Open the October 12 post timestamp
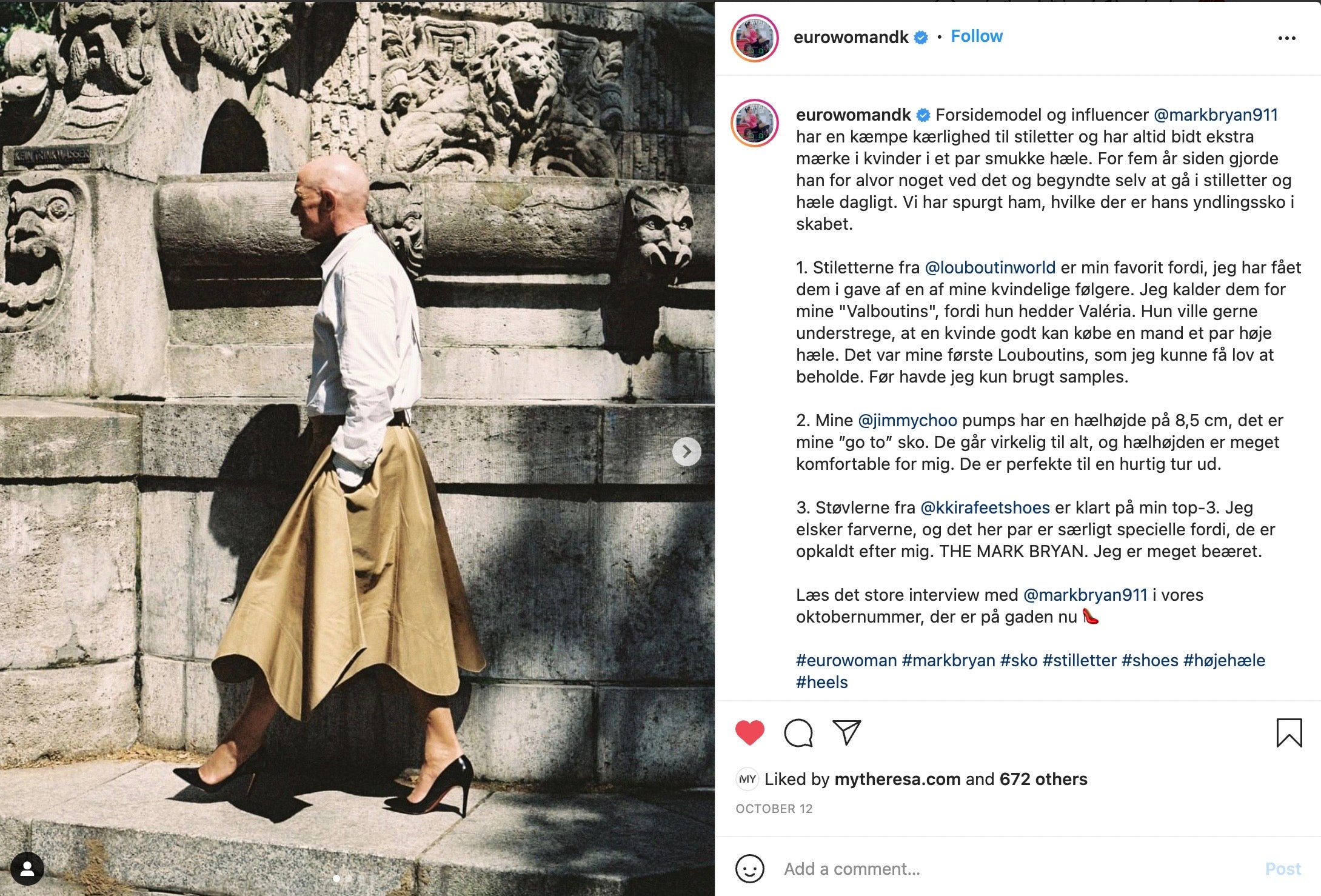 774,809
